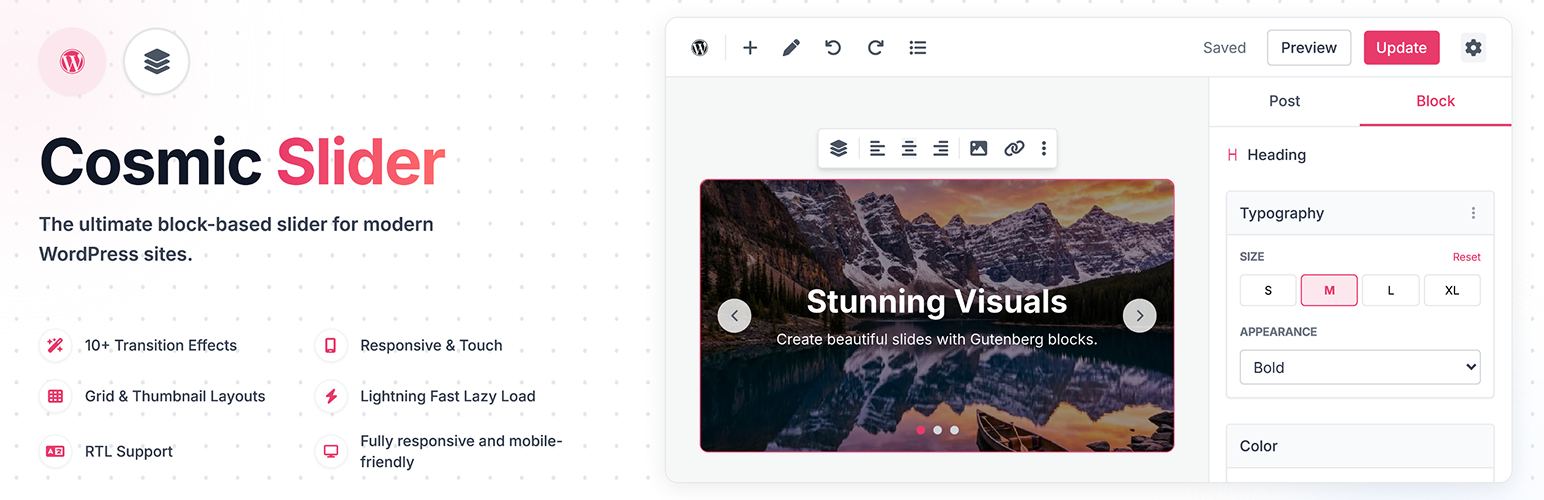Select font size XL

click(x=1452, y=290)
